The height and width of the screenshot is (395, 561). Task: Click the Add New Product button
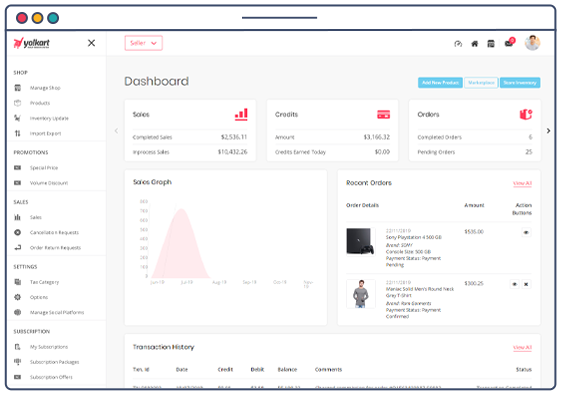pyautogui.click(x=440, y=83)
